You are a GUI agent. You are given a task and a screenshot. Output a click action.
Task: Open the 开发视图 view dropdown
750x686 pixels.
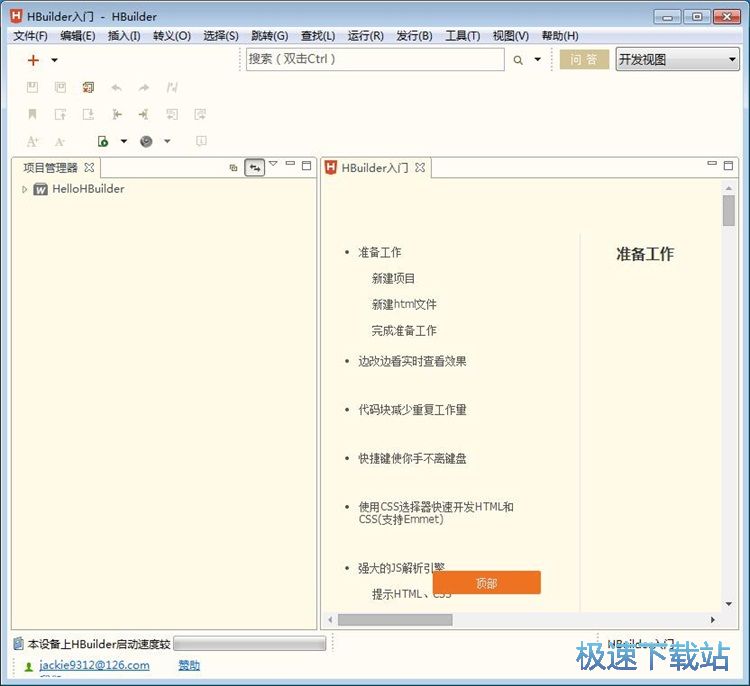click(x=677, y=60)
